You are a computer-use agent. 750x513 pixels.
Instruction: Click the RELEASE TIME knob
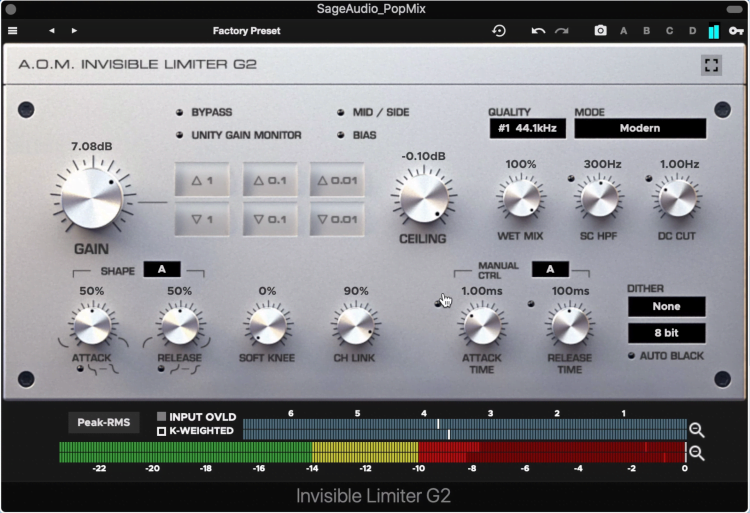[x=570, y=326]
